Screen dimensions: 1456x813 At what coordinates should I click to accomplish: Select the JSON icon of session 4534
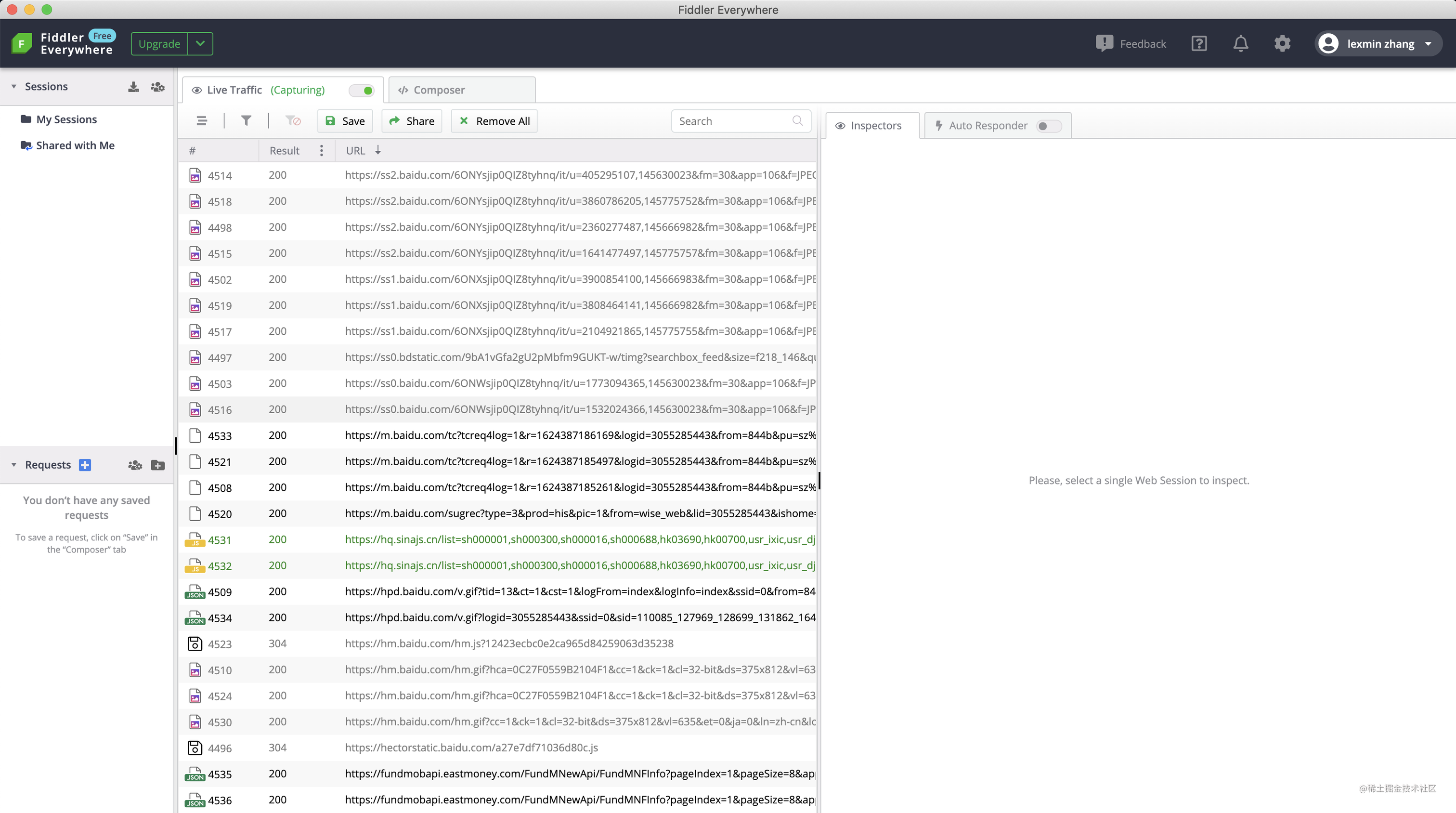tap(195, 617)
